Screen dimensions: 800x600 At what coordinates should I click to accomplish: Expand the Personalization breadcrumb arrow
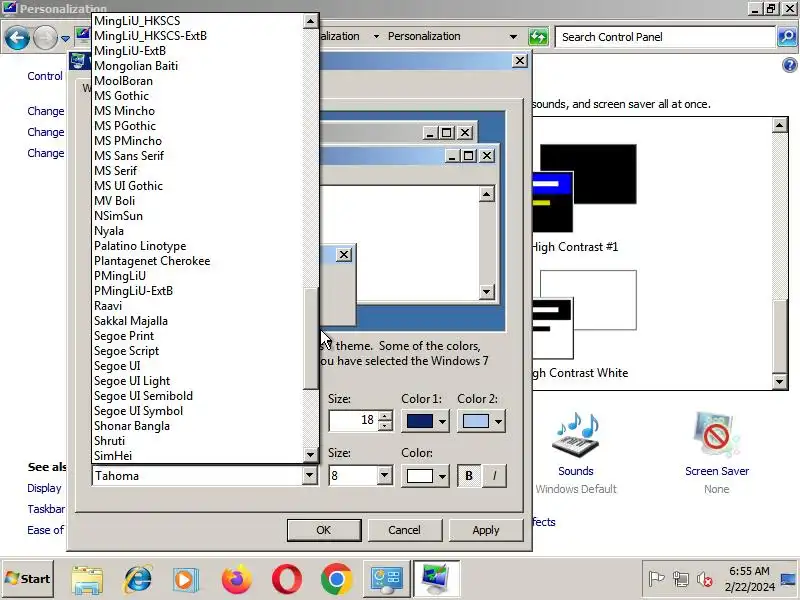[x=376, y=37]
